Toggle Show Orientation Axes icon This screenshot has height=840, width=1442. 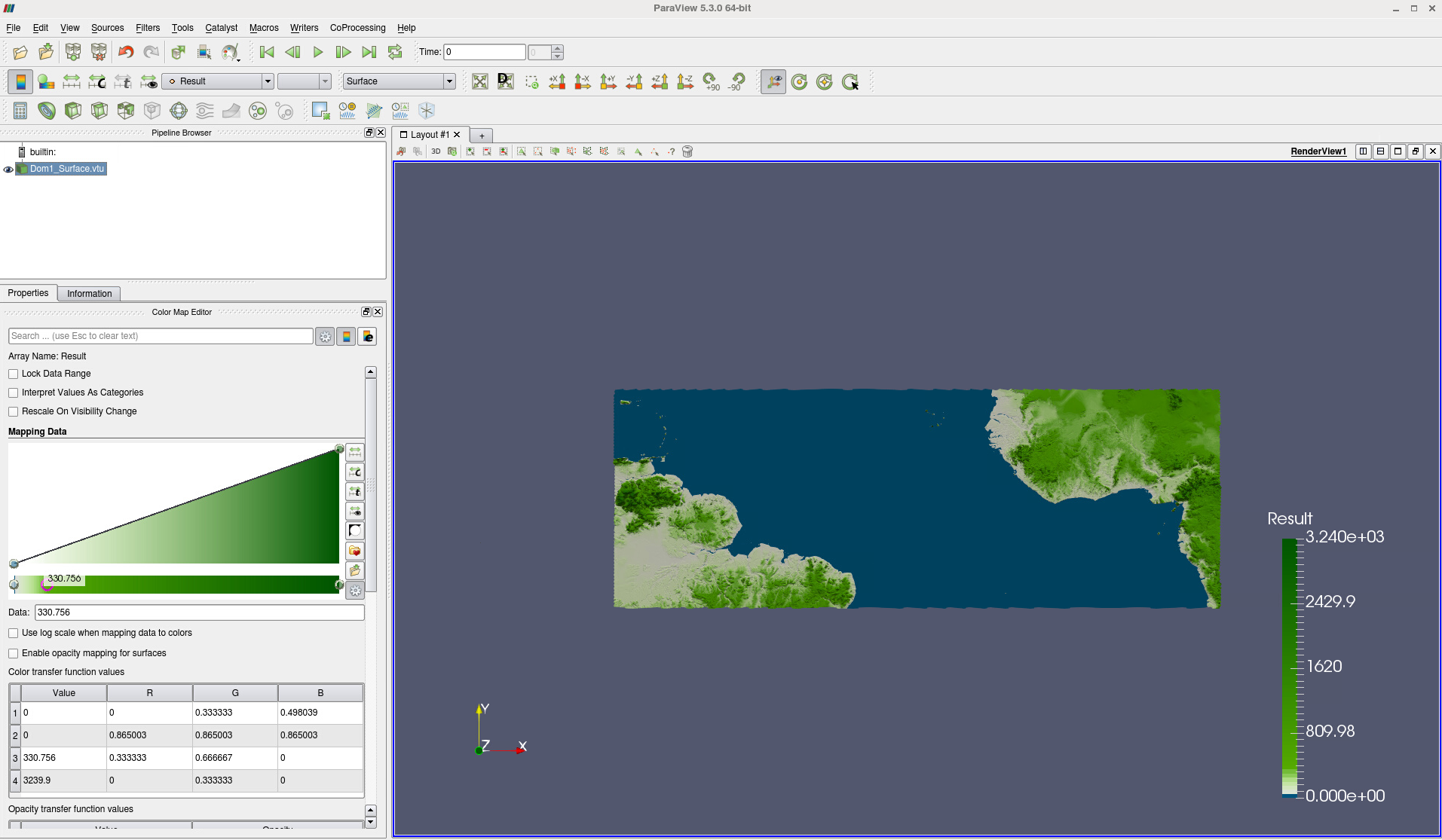pyautogui.click(x=773, y=81)
